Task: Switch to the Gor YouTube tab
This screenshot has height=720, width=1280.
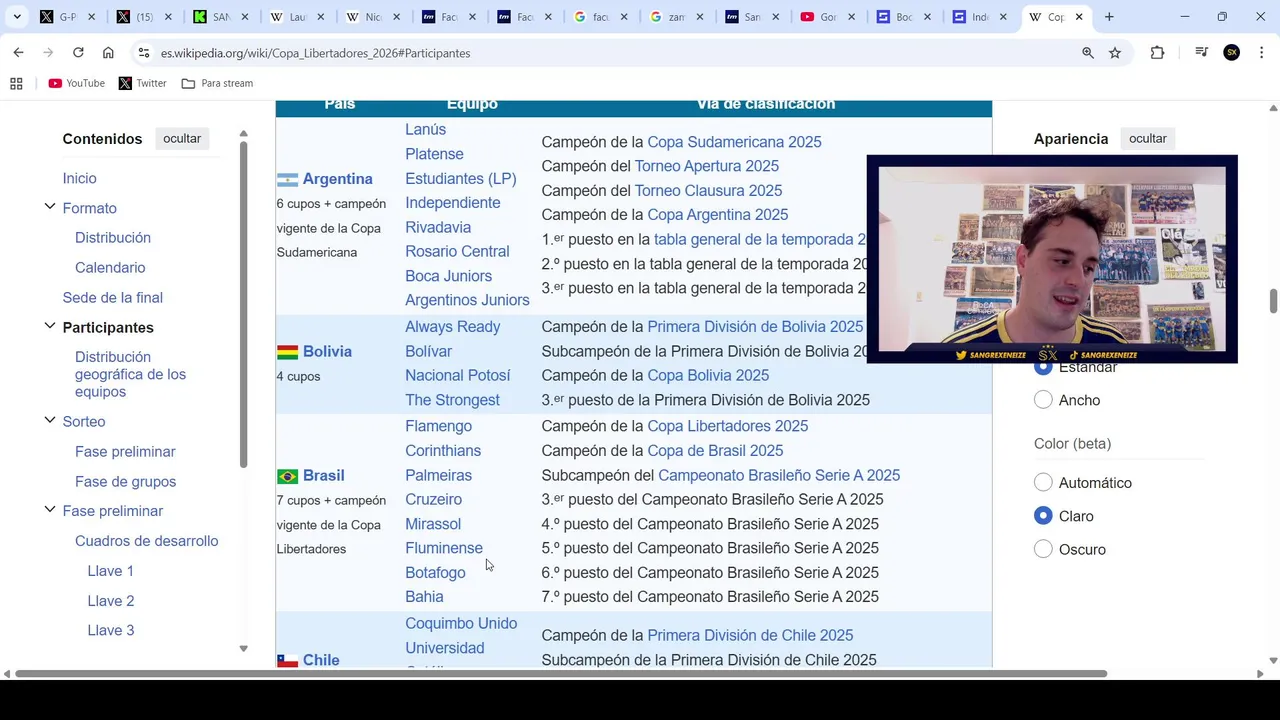Action: tap(826, 17)
